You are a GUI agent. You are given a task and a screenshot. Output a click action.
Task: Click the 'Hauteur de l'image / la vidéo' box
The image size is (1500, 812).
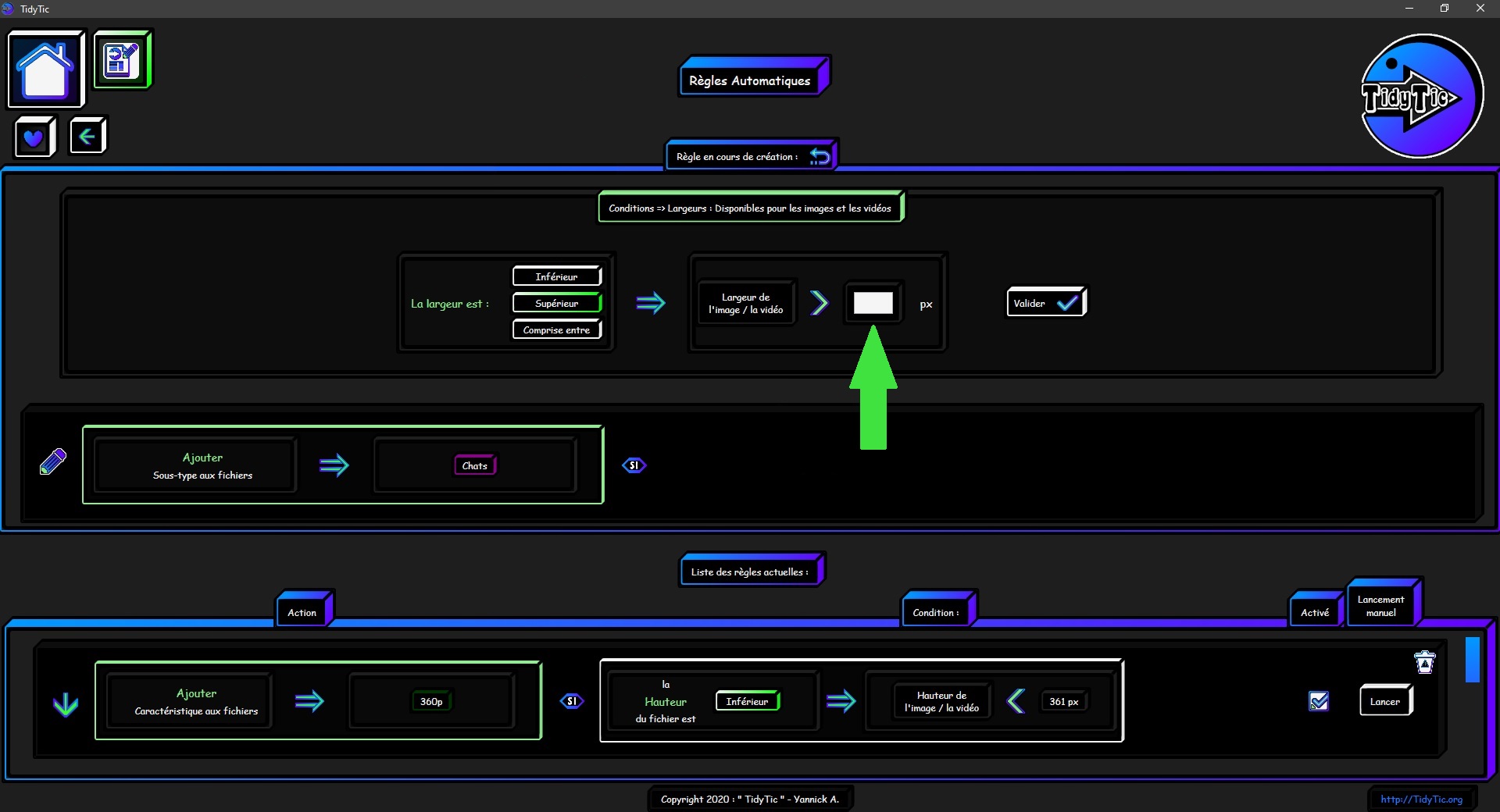point(942,701)
